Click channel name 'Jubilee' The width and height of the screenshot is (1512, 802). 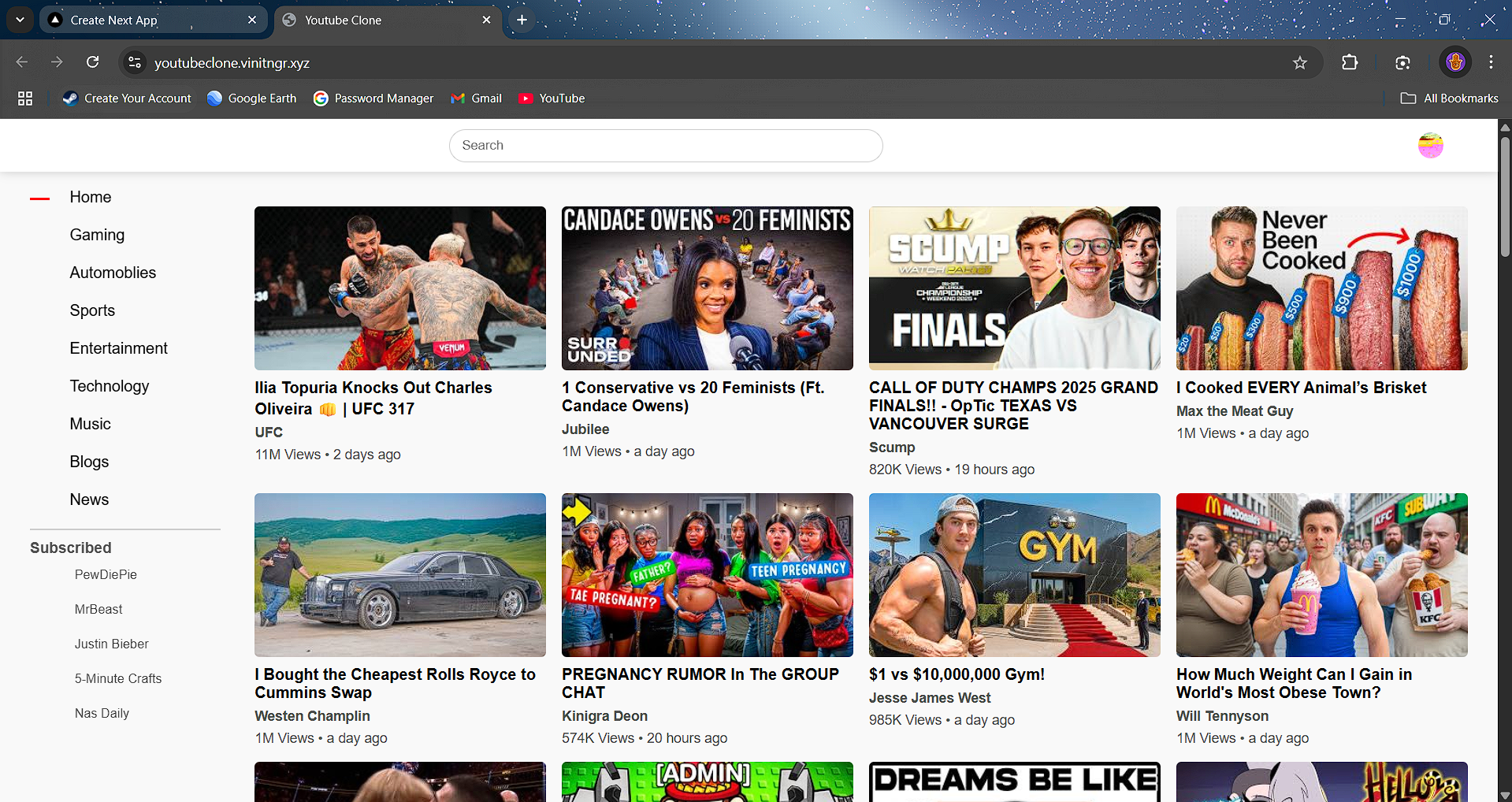[585, 429]
